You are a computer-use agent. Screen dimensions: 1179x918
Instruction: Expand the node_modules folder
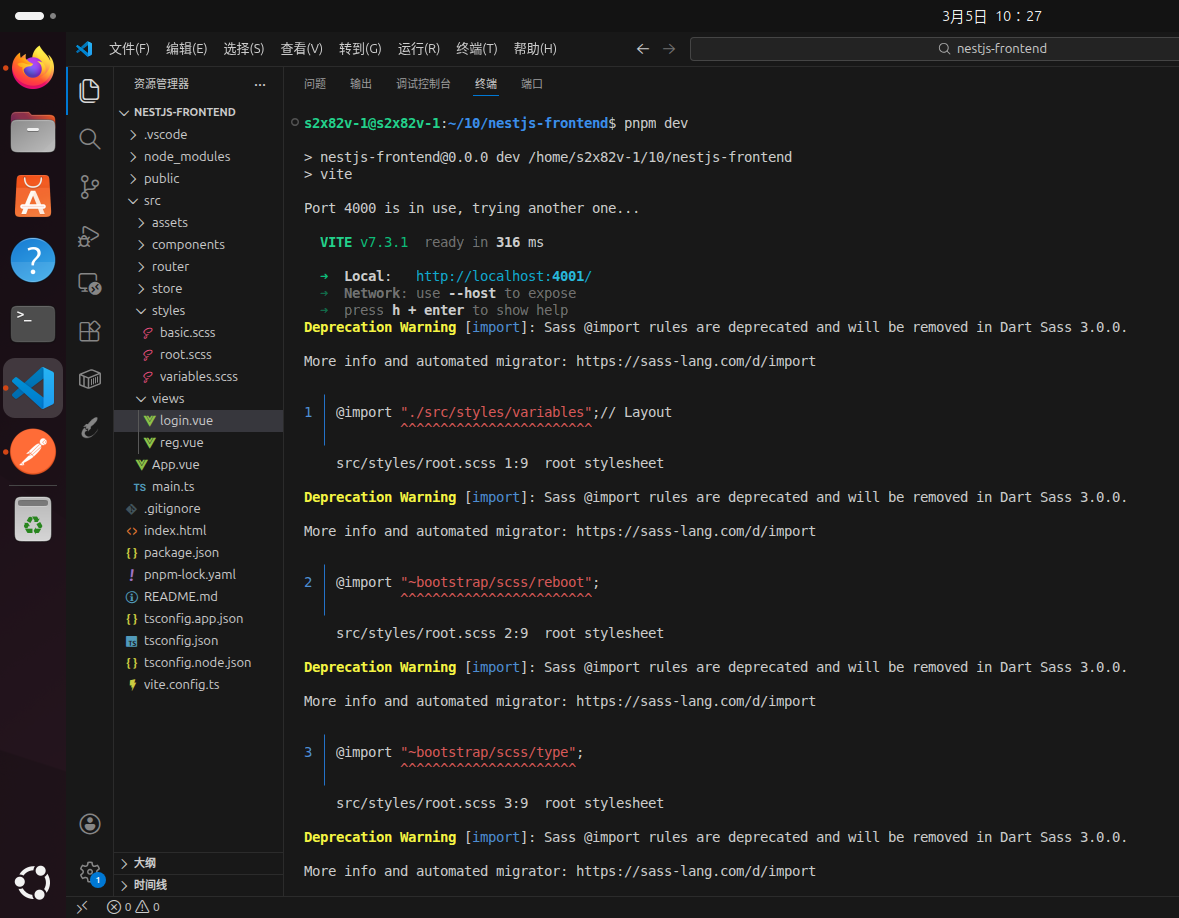point(186,156)
